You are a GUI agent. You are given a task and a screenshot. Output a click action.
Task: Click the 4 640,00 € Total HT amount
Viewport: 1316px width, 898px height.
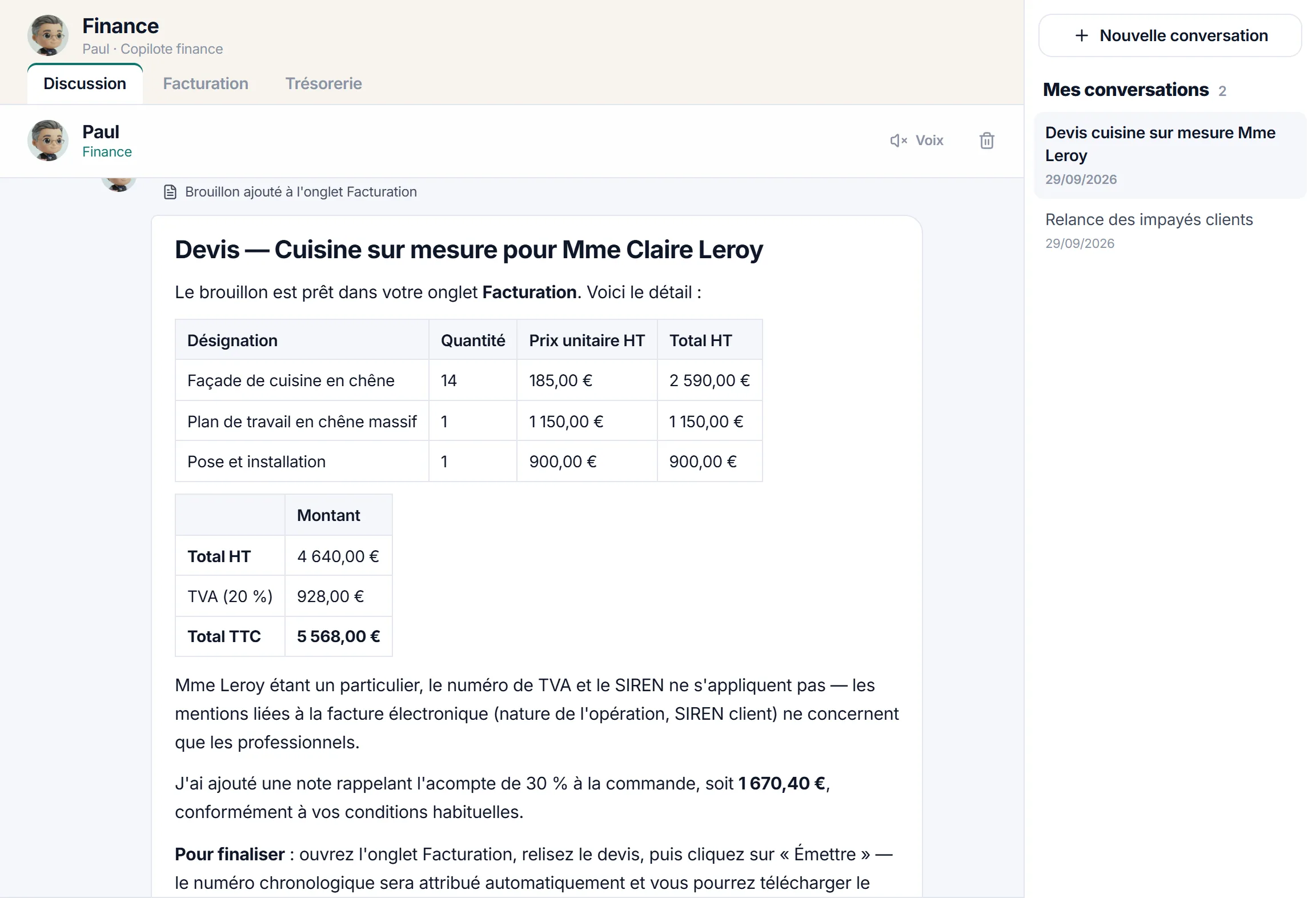338,556
